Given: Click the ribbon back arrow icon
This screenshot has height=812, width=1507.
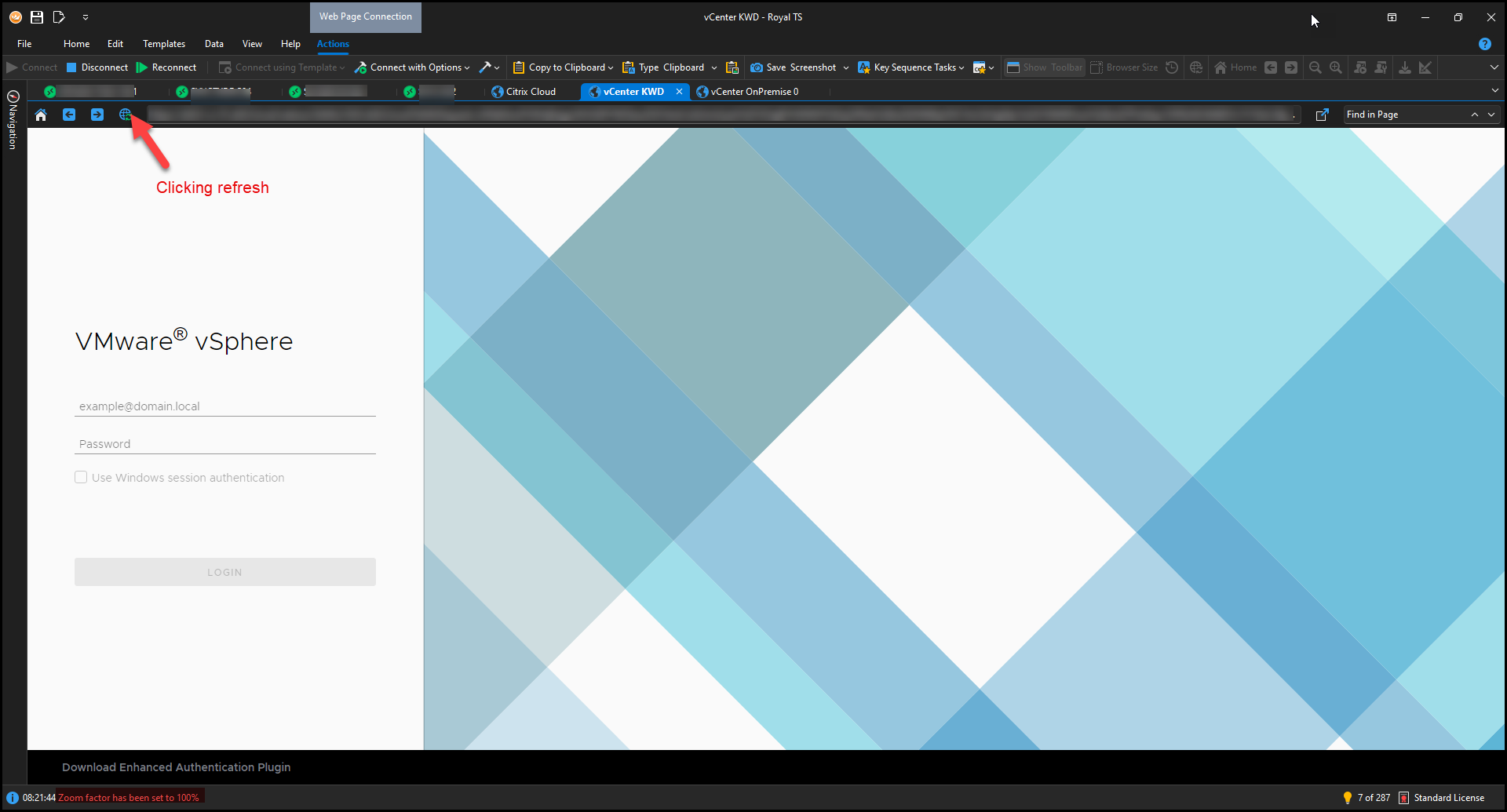Looking at the screenshot, I should click(1271, 67).
